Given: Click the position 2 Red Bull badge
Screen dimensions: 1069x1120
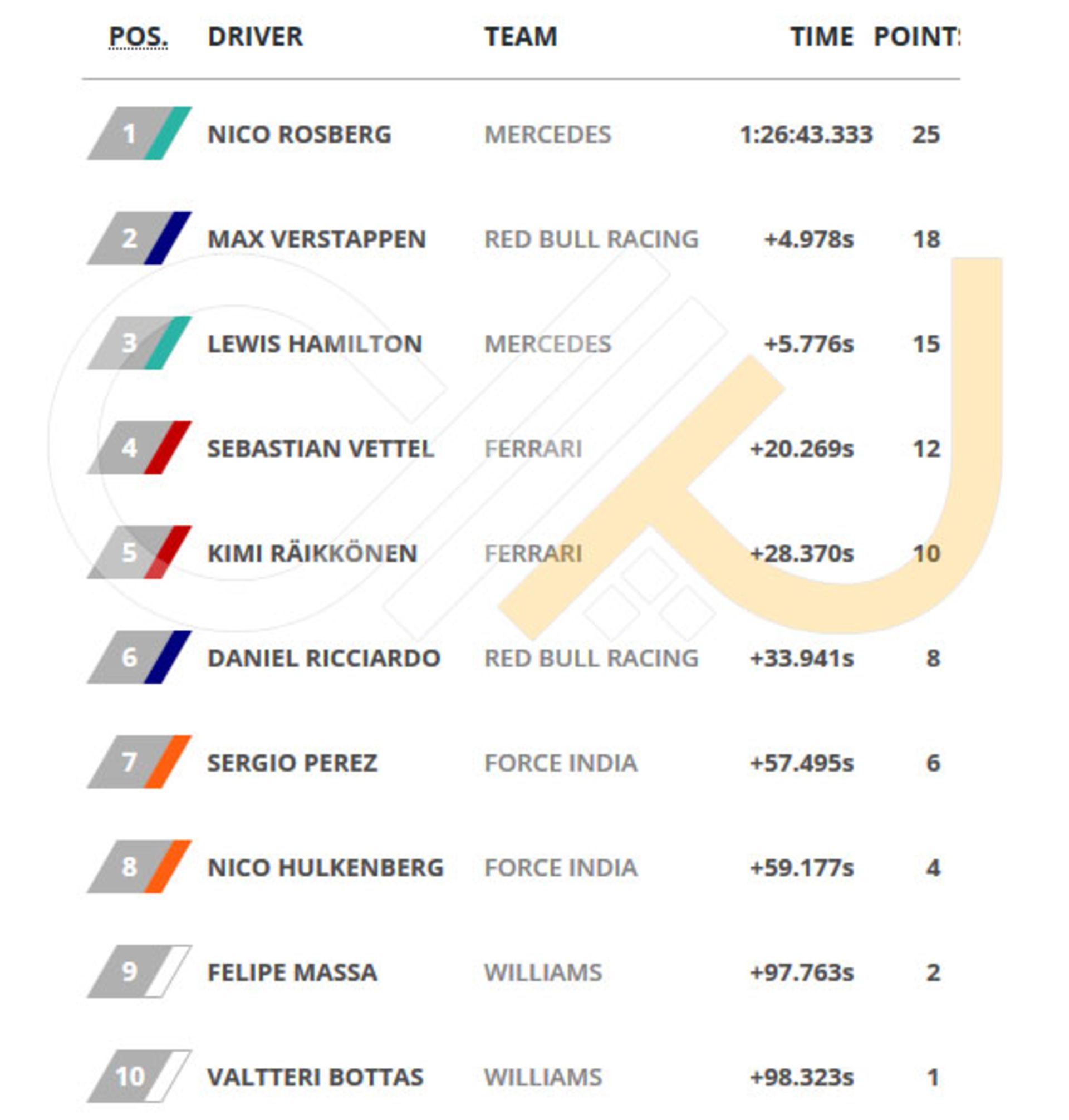Looking at the screenshot, I should [139, 238].
